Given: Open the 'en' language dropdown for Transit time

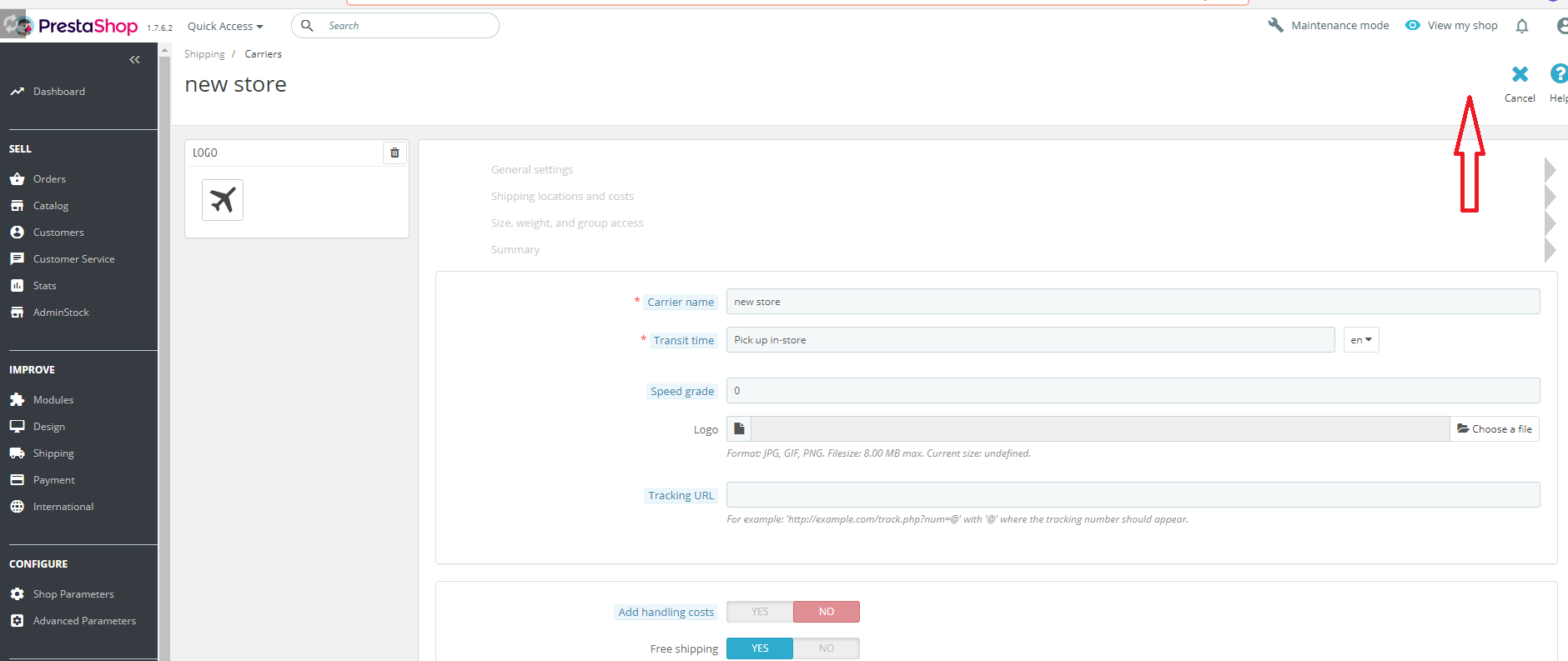Looking at the screenshot, I should [x=1361, y=340].
